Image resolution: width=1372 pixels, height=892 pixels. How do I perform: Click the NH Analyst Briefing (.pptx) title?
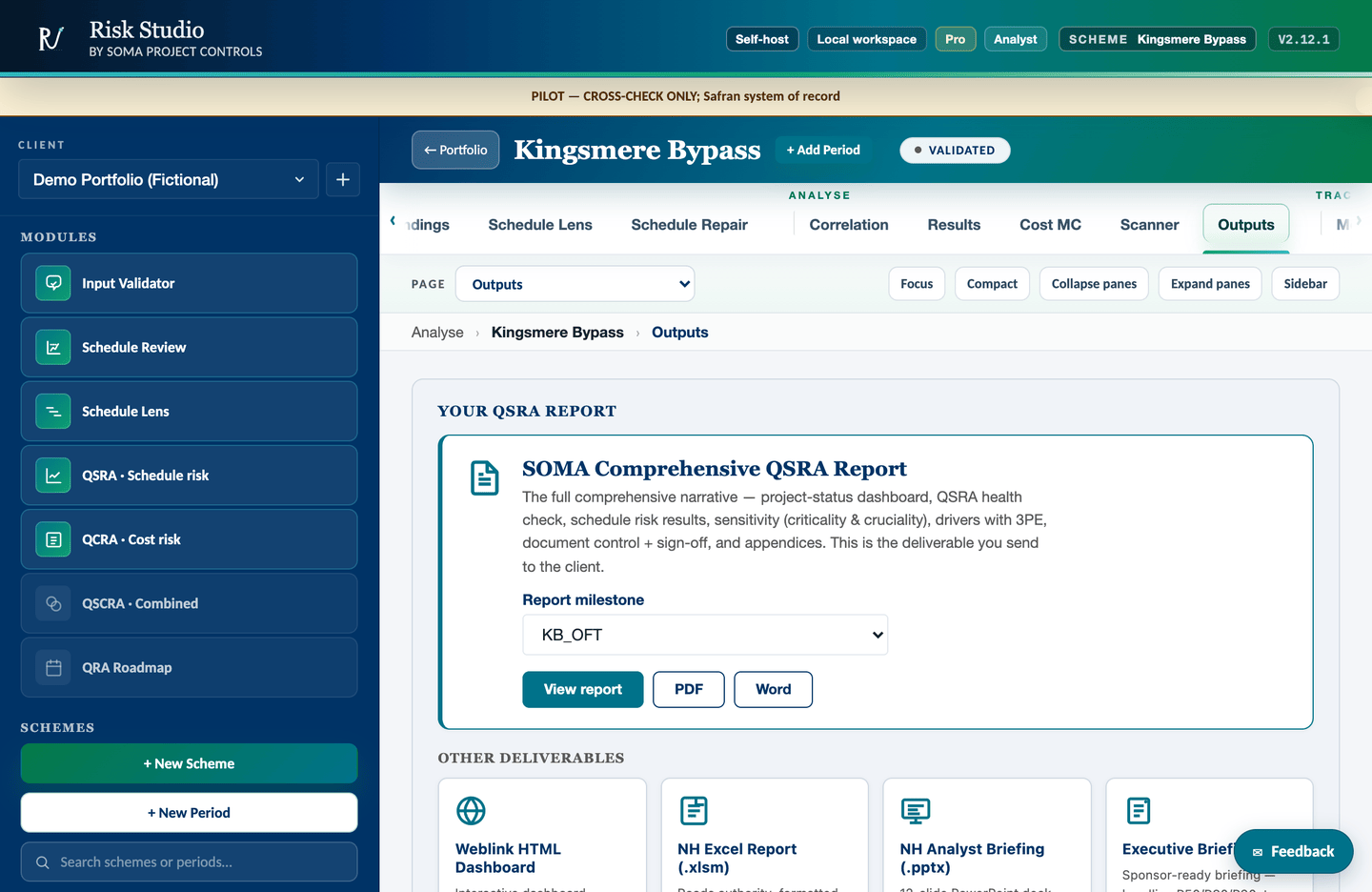(972, 858)
